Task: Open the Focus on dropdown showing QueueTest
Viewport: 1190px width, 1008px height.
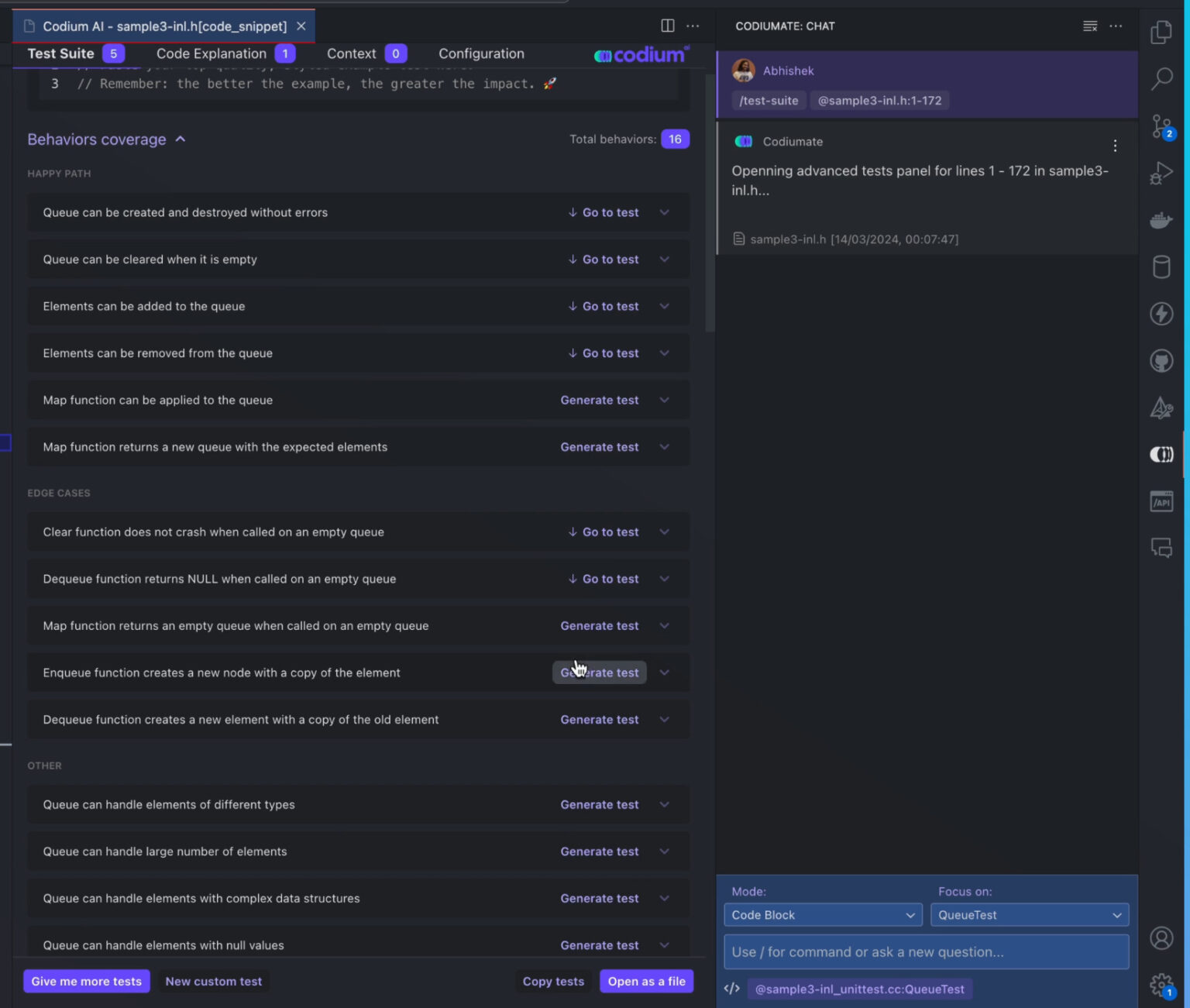Action: (x=1029, y=915)
